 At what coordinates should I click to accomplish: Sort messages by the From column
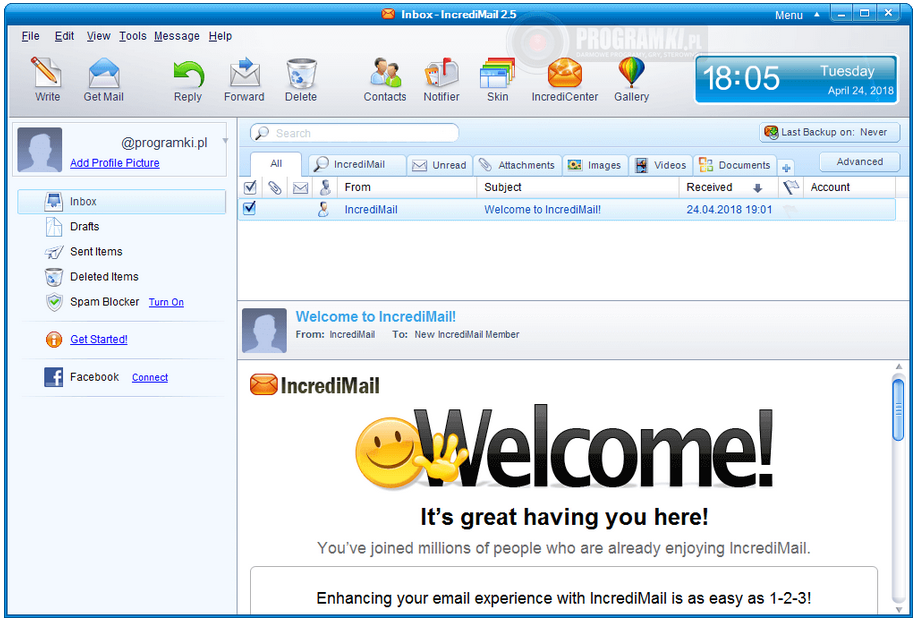coord(407,188)
